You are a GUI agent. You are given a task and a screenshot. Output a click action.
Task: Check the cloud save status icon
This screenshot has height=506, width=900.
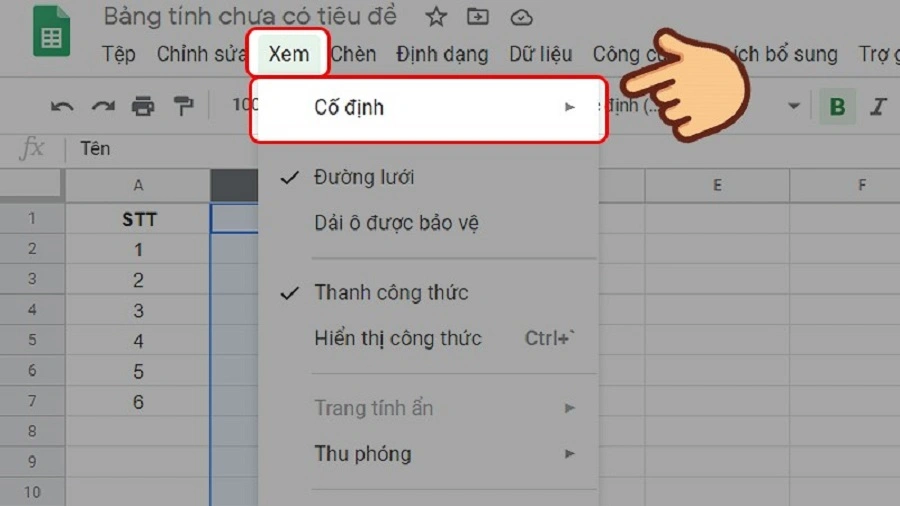click(x=521, y=18)
